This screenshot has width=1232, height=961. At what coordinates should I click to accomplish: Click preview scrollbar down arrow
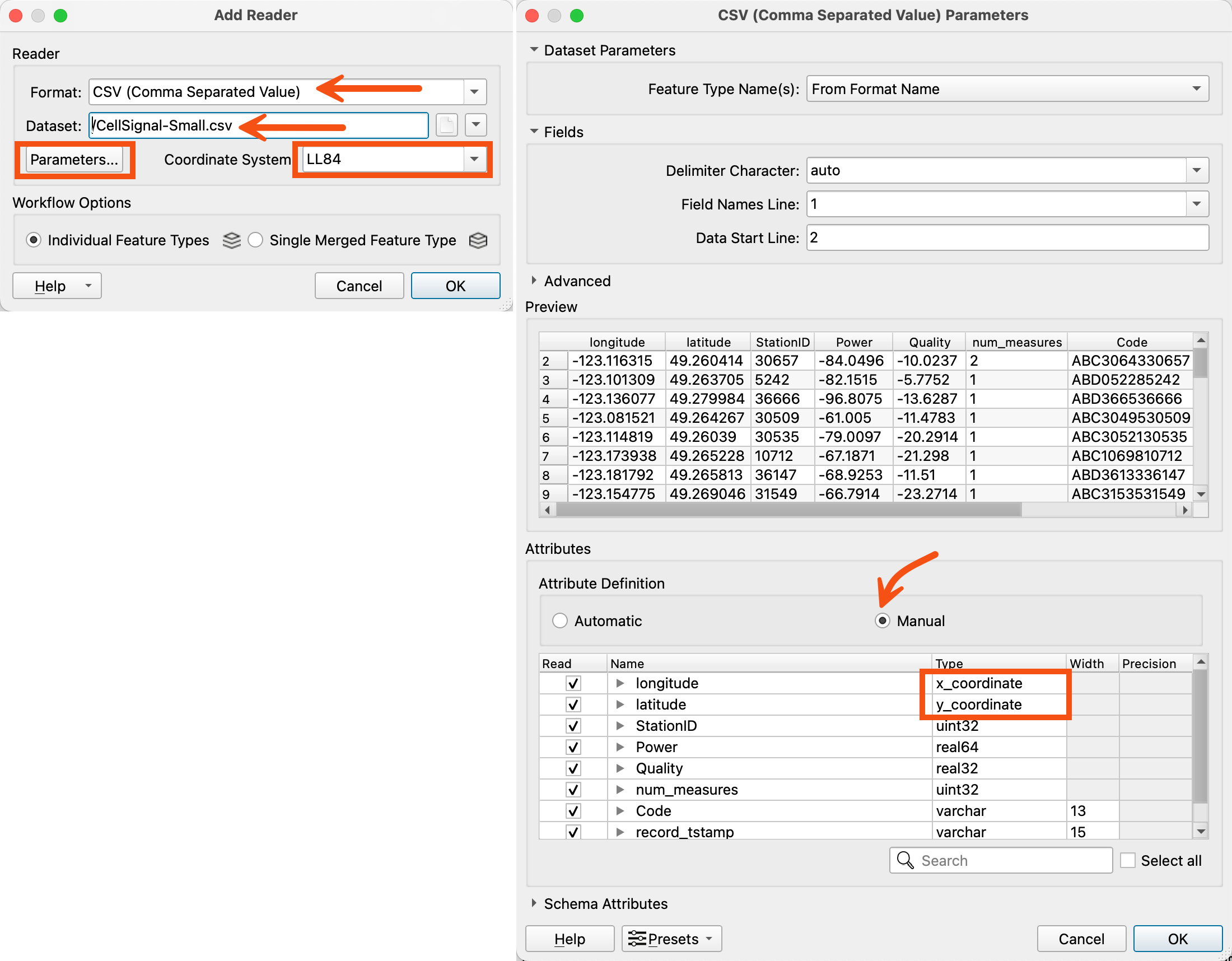coord(1201,494)
